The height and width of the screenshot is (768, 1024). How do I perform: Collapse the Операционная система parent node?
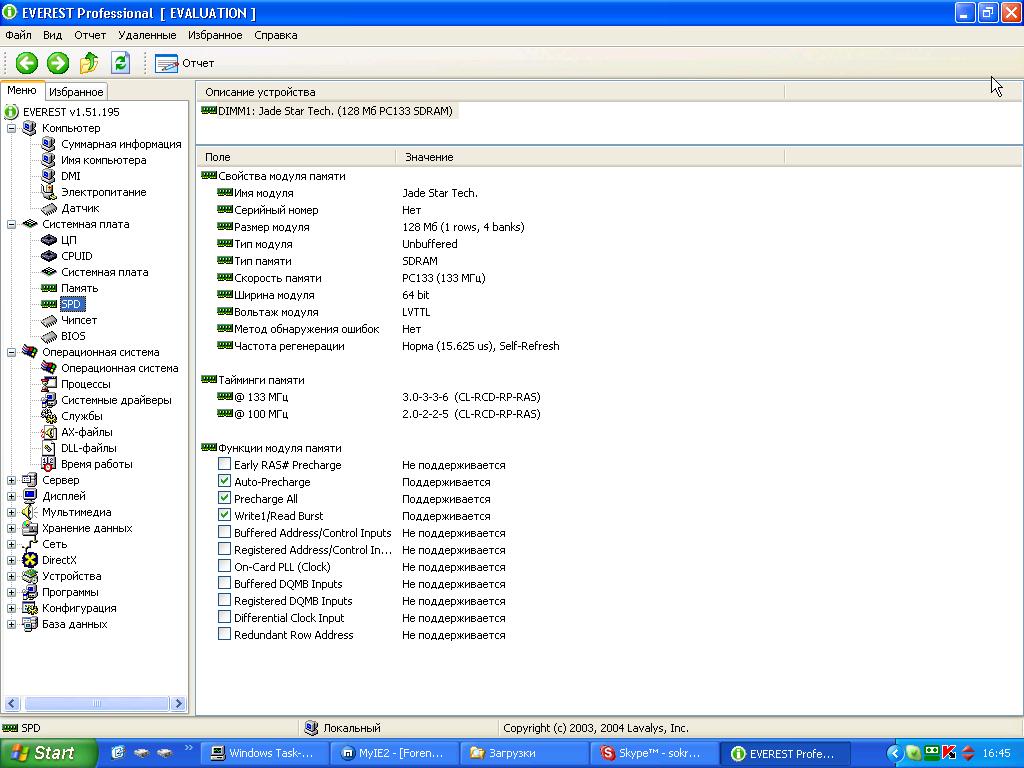(x=12, y=352)
